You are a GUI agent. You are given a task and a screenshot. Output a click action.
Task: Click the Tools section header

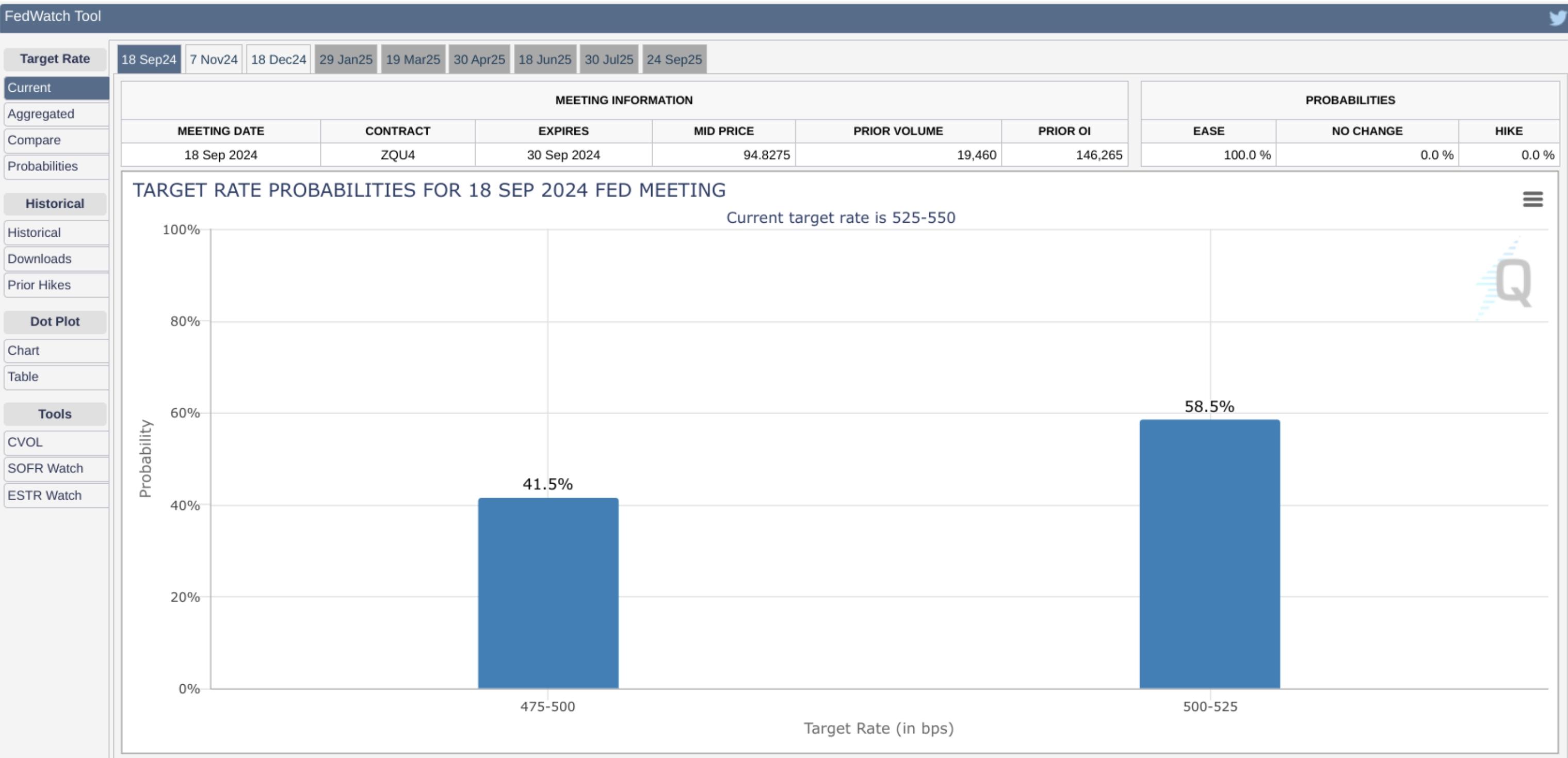55,414
